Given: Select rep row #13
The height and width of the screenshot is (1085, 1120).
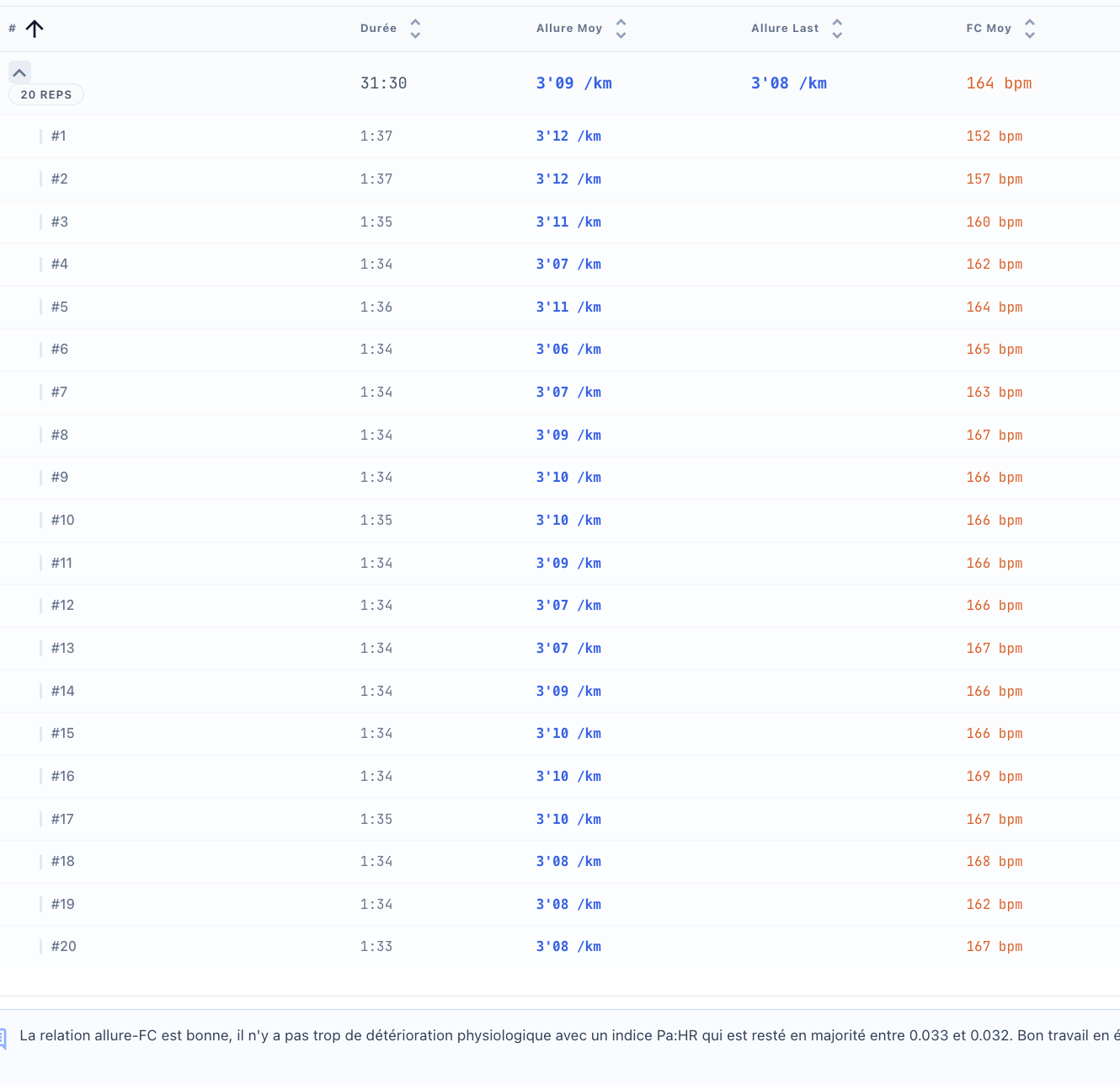Looking at the screenshot, I should coord(560,649).
